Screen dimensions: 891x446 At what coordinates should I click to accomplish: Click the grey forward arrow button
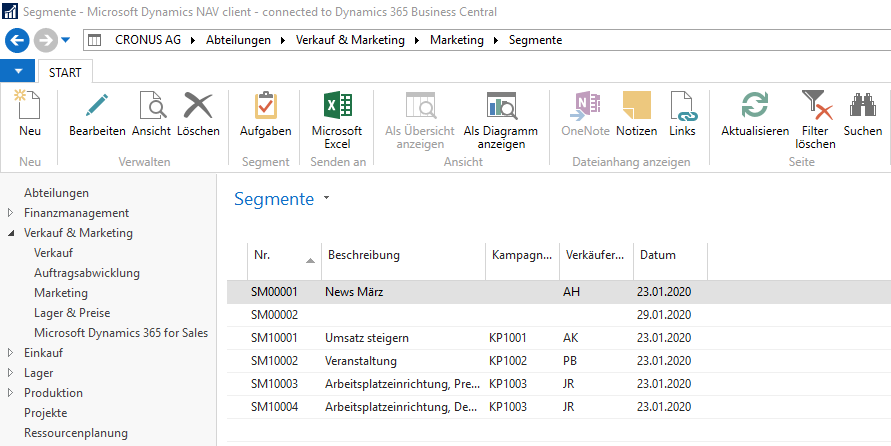coord(45,40)
